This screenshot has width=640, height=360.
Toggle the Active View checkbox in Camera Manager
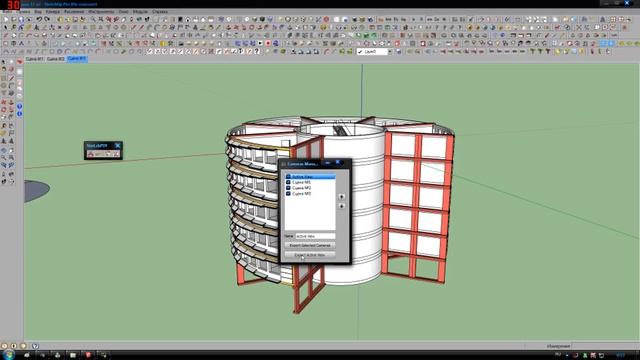288,177
